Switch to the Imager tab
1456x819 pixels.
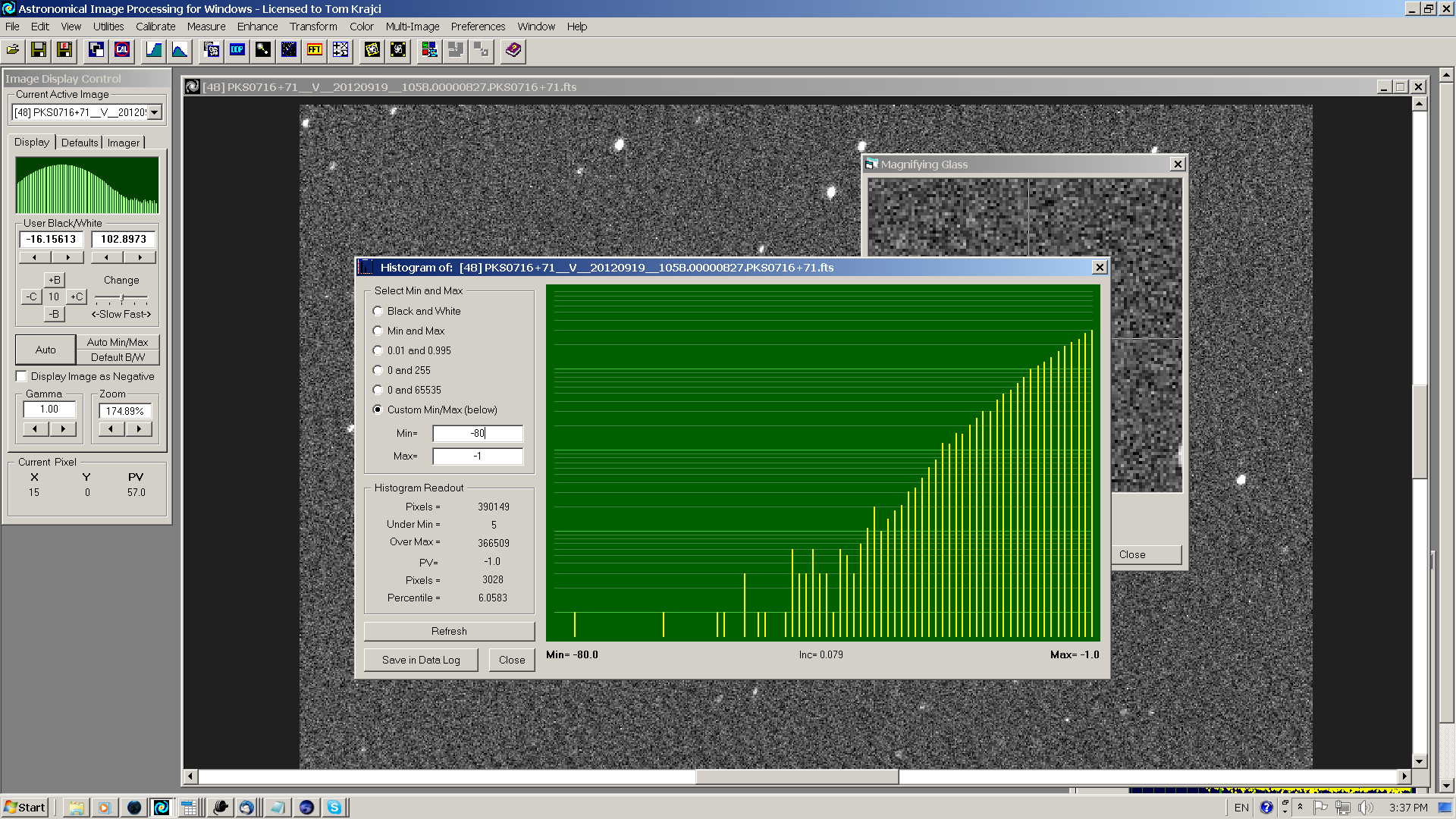[x=124, y=143]
